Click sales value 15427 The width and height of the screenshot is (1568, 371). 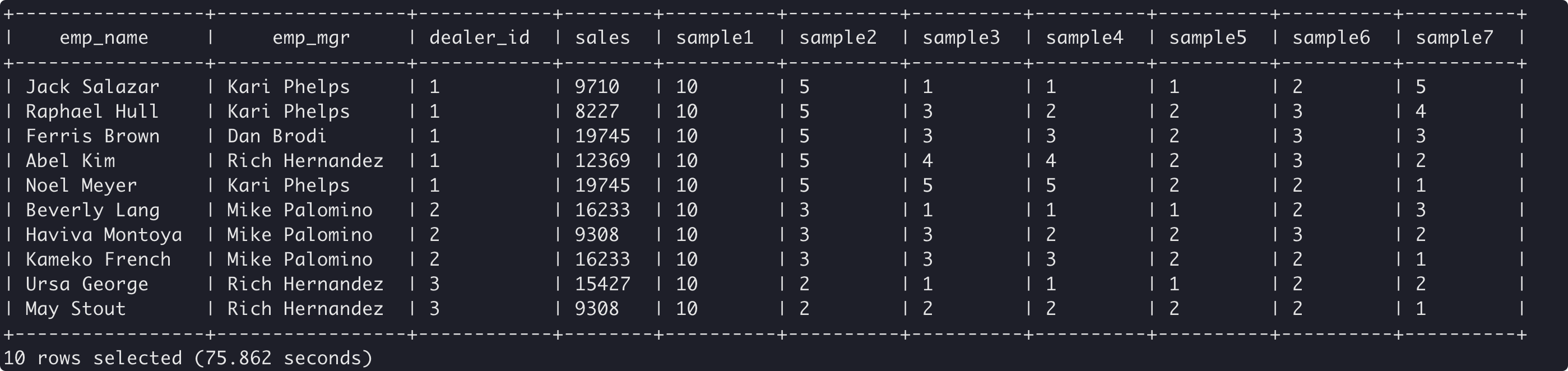(602, 284)
